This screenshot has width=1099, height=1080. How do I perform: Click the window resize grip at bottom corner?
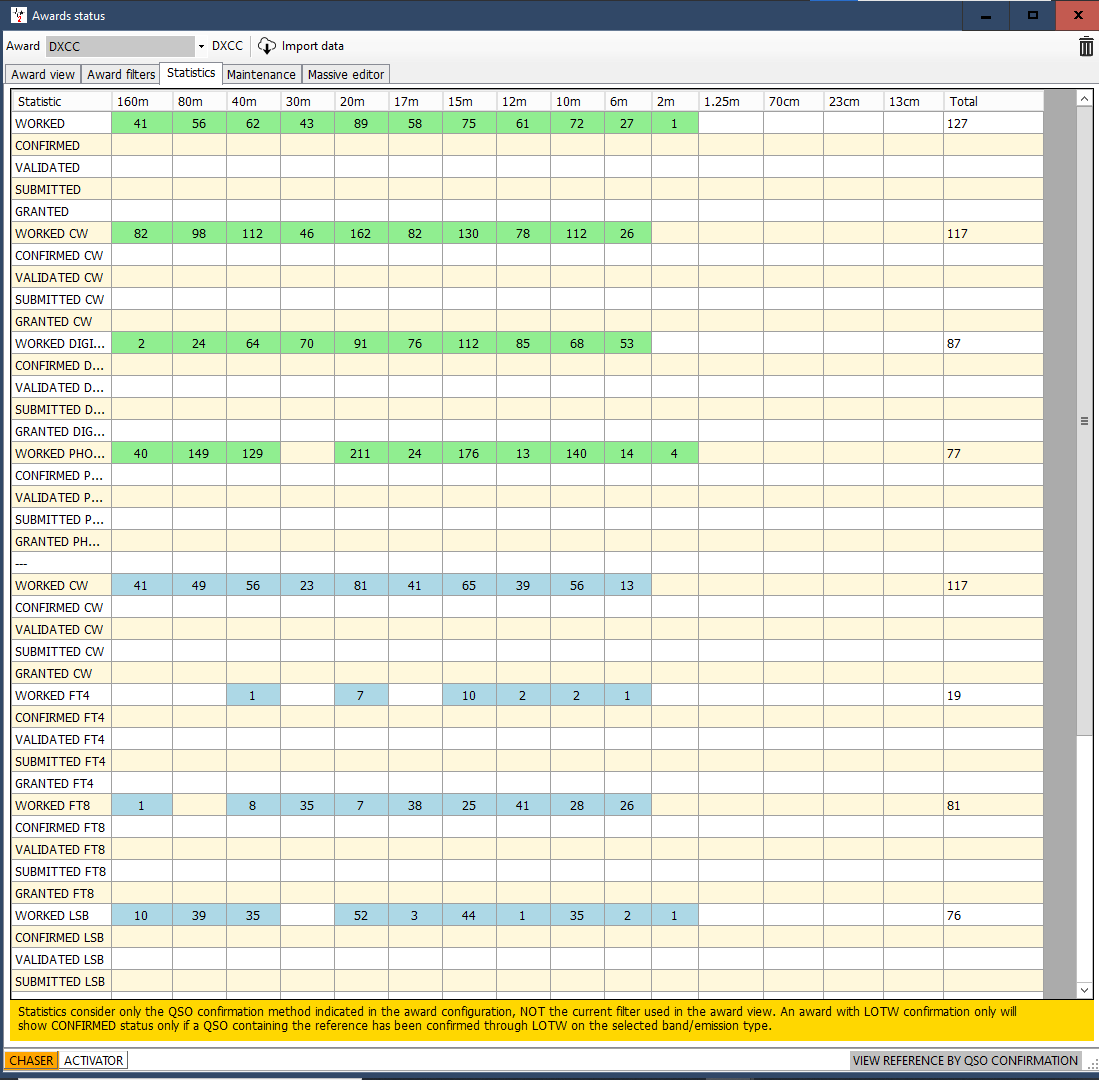1093,1064
